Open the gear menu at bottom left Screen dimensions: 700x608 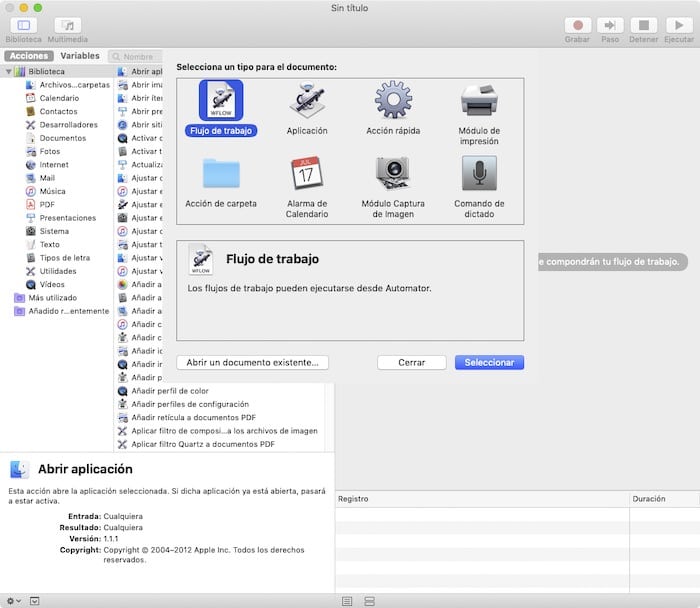12,600
